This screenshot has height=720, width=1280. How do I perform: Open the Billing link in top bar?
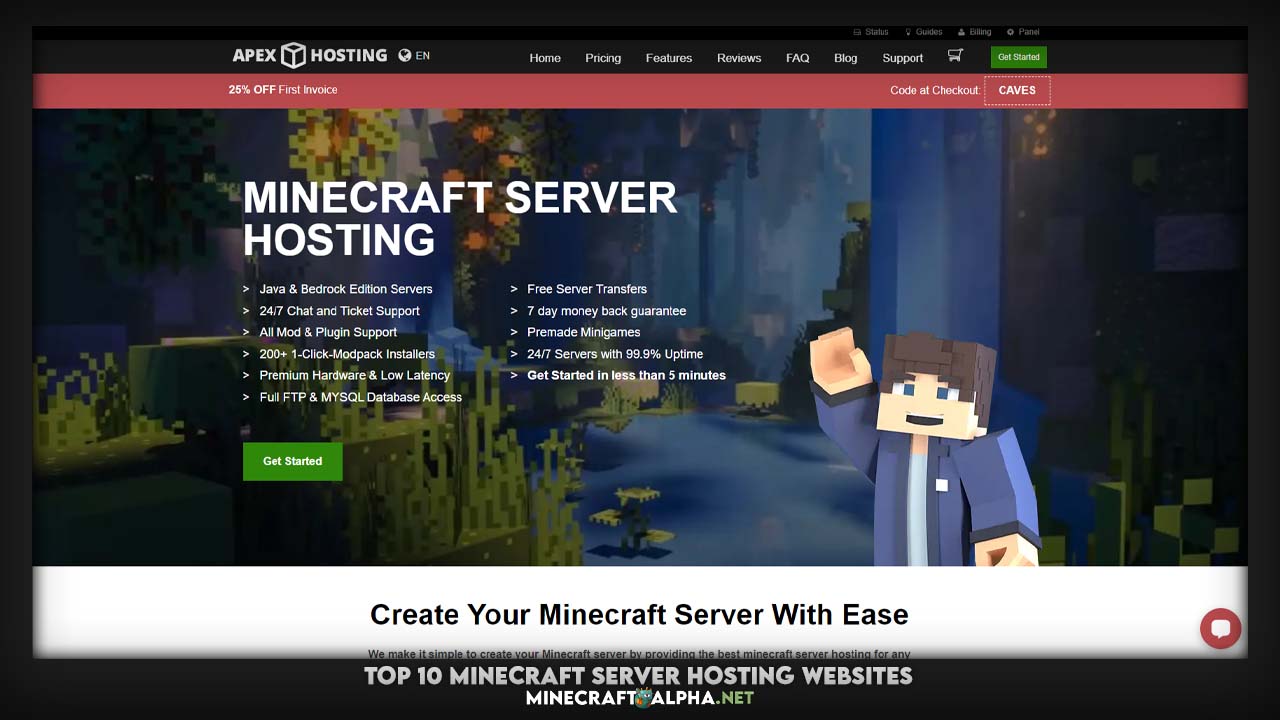[974, 32]
